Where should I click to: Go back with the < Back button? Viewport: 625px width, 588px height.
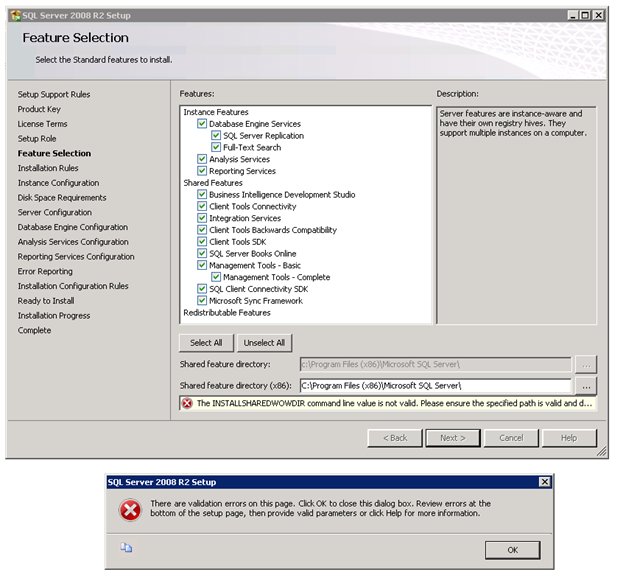tap(395, 438)
